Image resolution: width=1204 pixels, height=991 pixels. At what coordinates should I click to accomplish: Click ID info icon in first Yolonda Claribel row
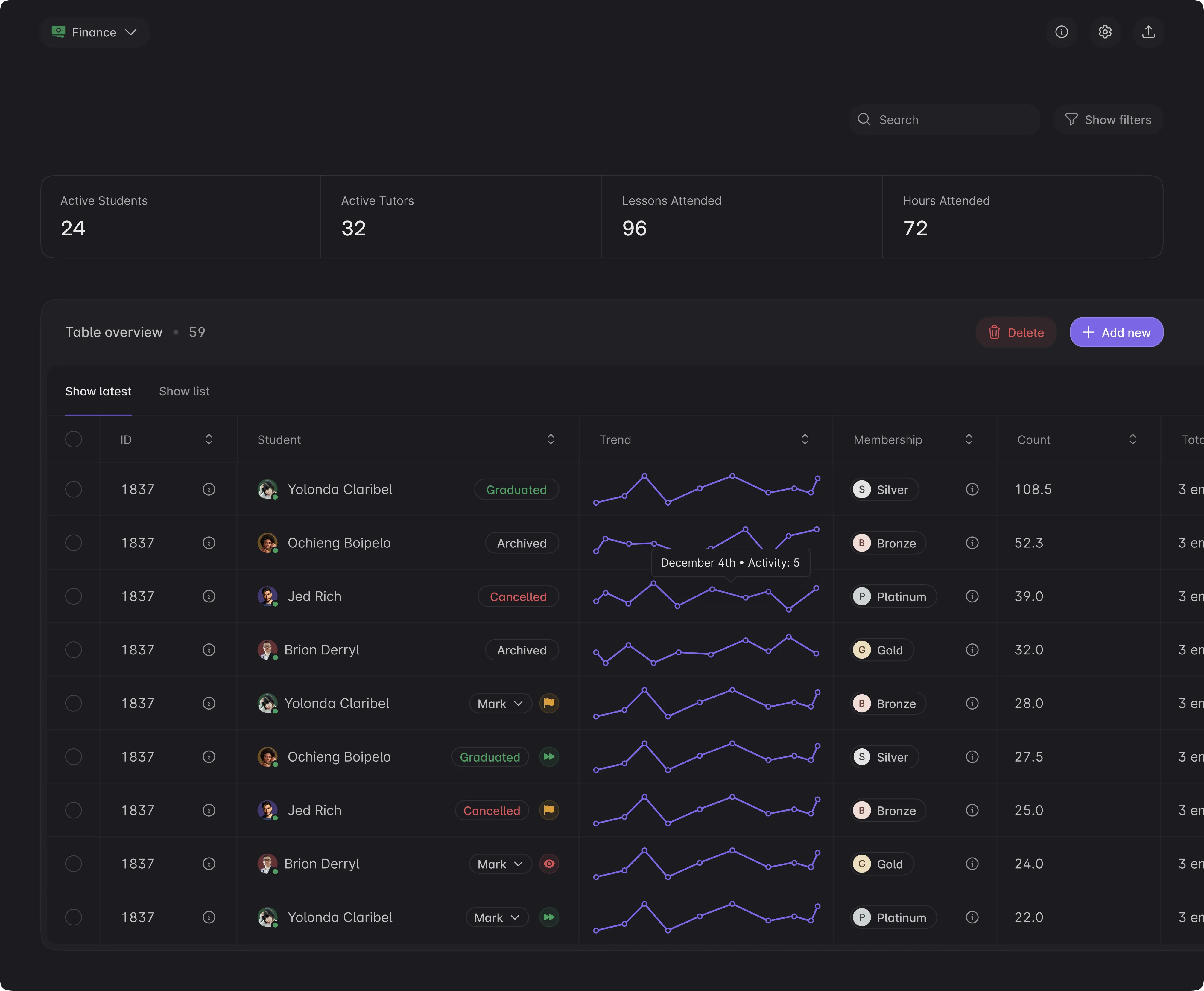[209, 489]
